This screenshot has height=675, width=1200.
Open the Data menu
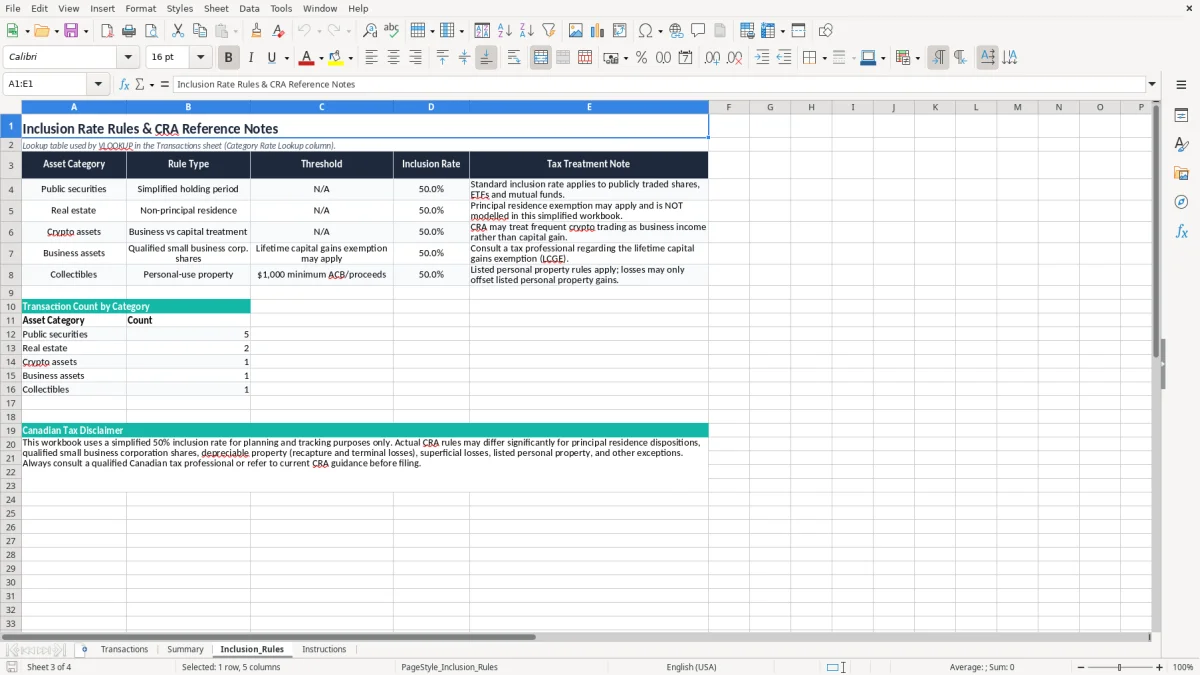click(x=249, y=8)
